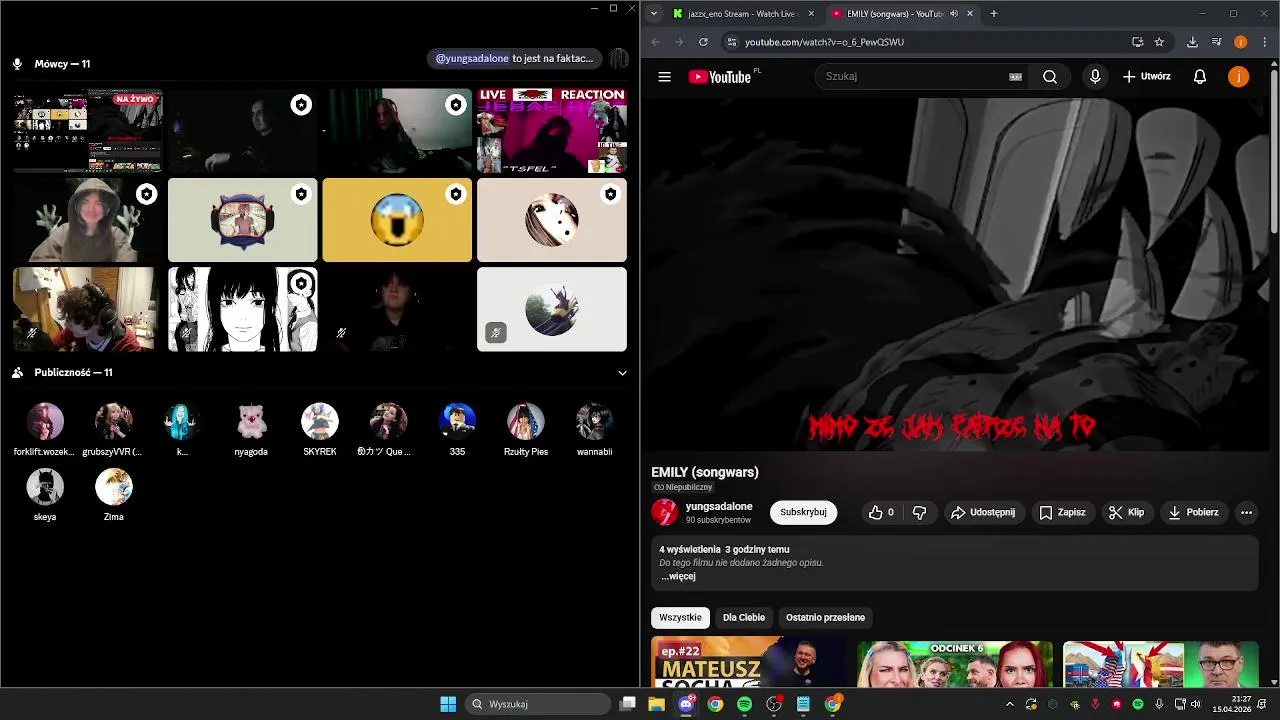This screenshot has width=1280, height=720.
Task: Toggle muted mic icon on black-haired manga speaker tile
Action: [x=186, y=333]
